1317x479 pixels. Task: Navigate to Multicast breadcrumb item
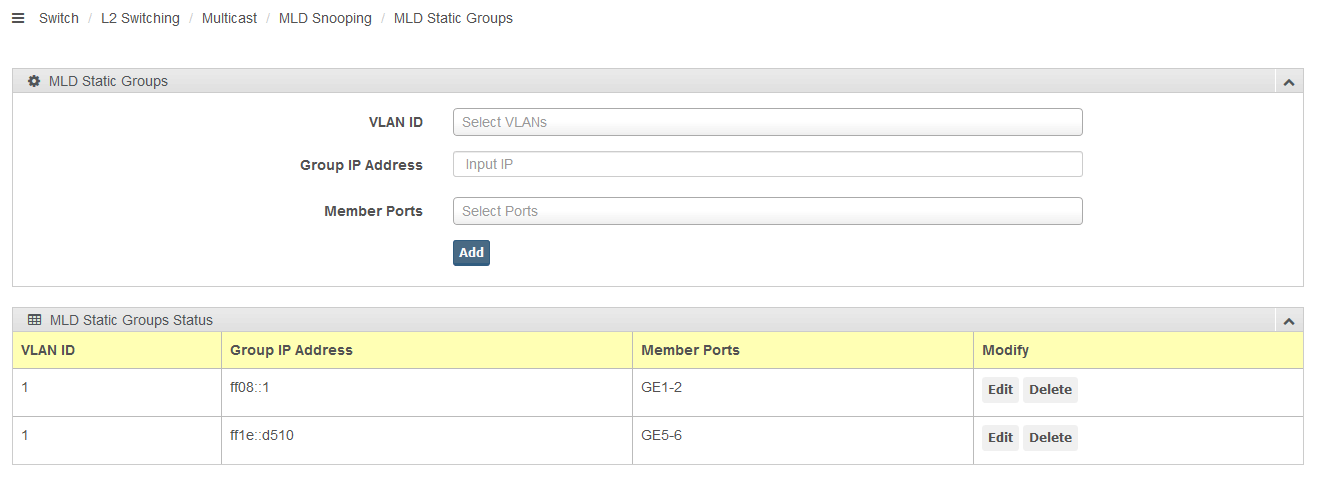click(x=229, y=18)
